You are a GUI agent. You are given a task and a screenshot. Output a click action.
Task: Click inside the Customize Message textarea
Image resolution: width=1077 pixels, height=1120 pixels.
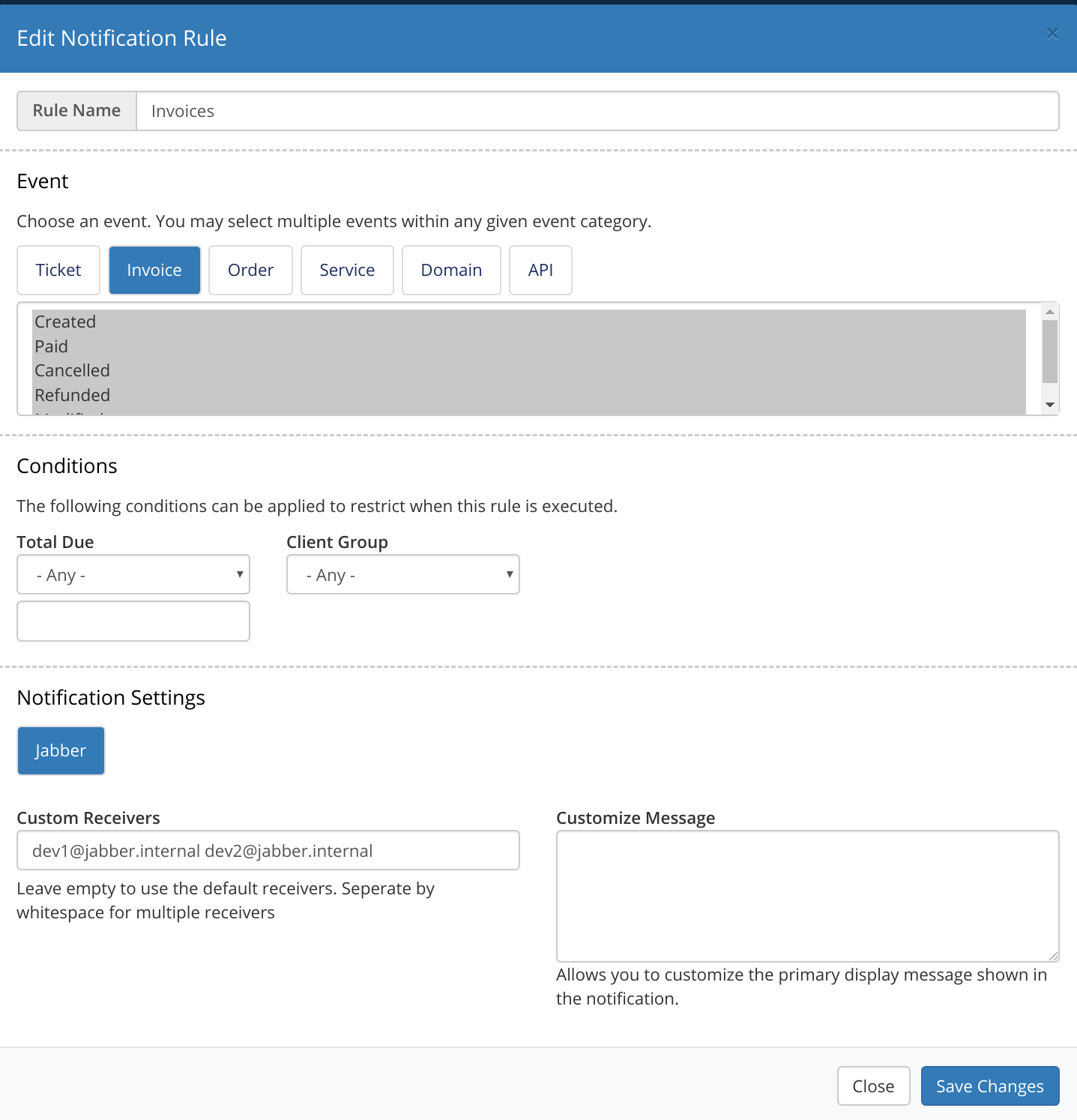point(807,896)
